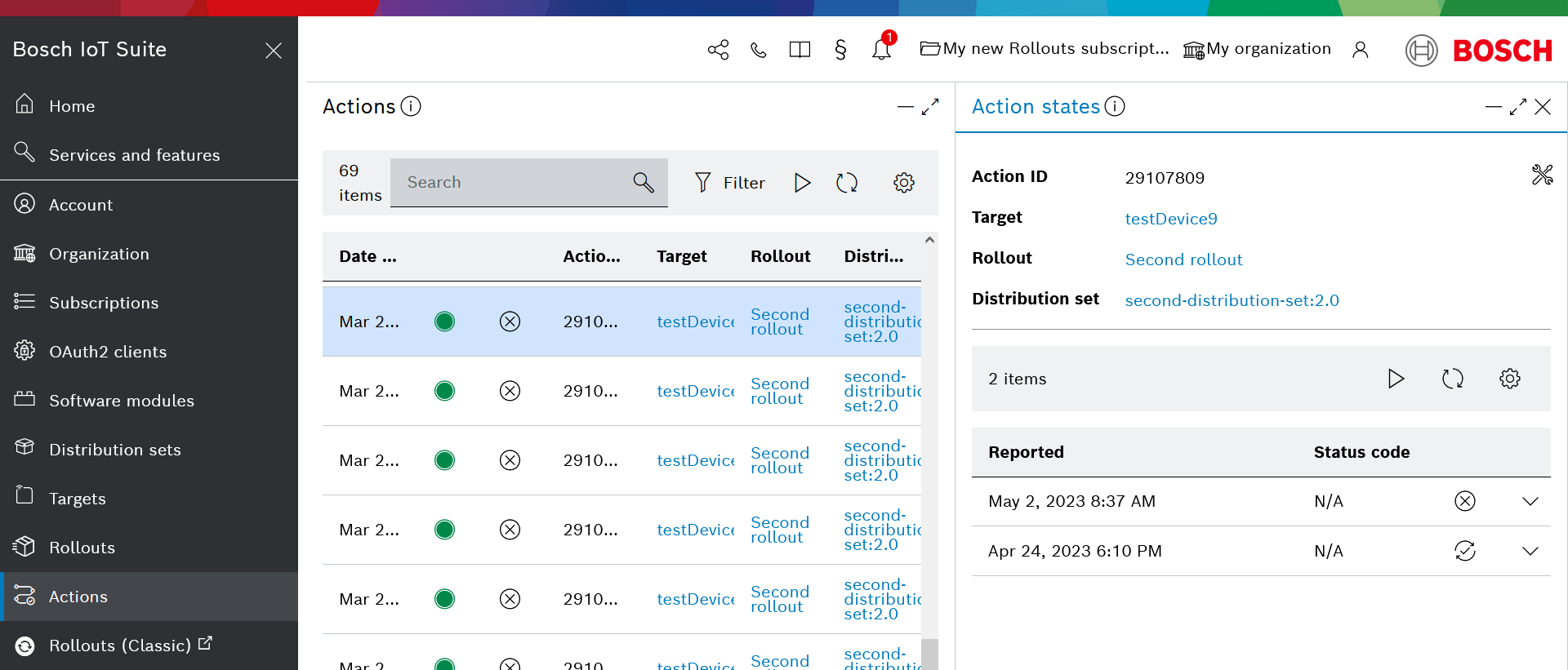Viewport: 1568px width, 670px height.
Task: Click the Actions table vertical scrollbar
Action: pos(929,449)
